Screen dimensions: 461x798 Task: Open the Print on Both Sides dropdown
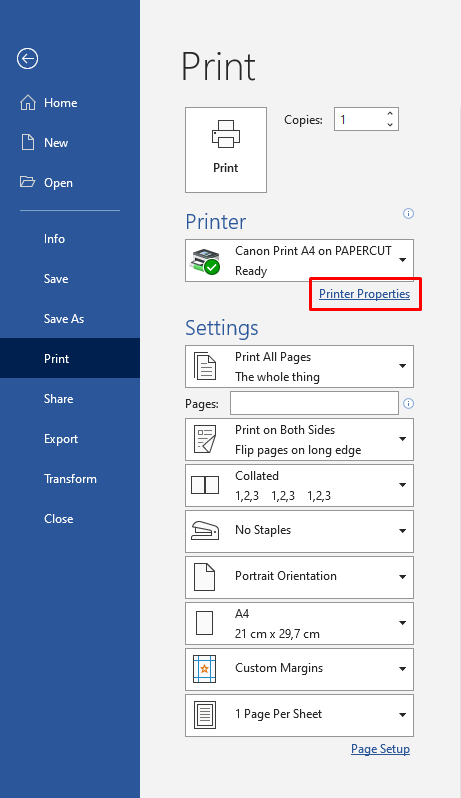[x=299, y=440]
